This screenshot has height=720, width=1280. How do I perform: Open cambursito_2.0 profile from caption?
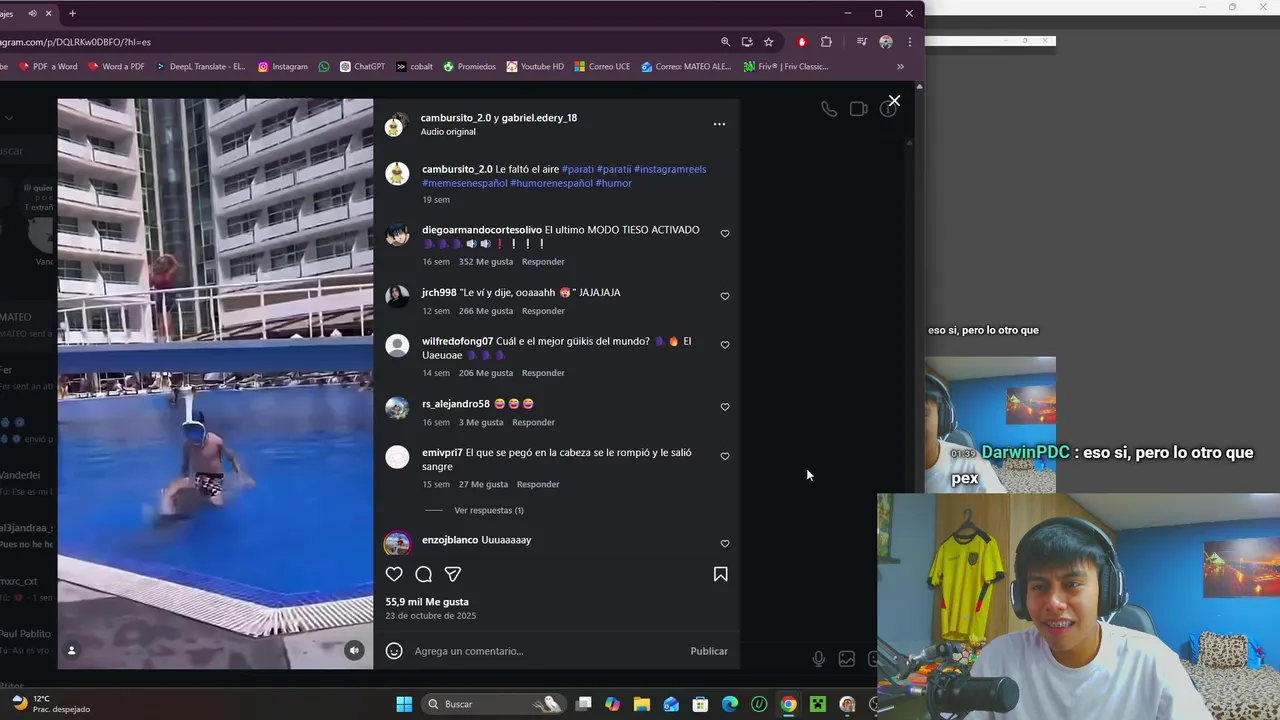457,169
